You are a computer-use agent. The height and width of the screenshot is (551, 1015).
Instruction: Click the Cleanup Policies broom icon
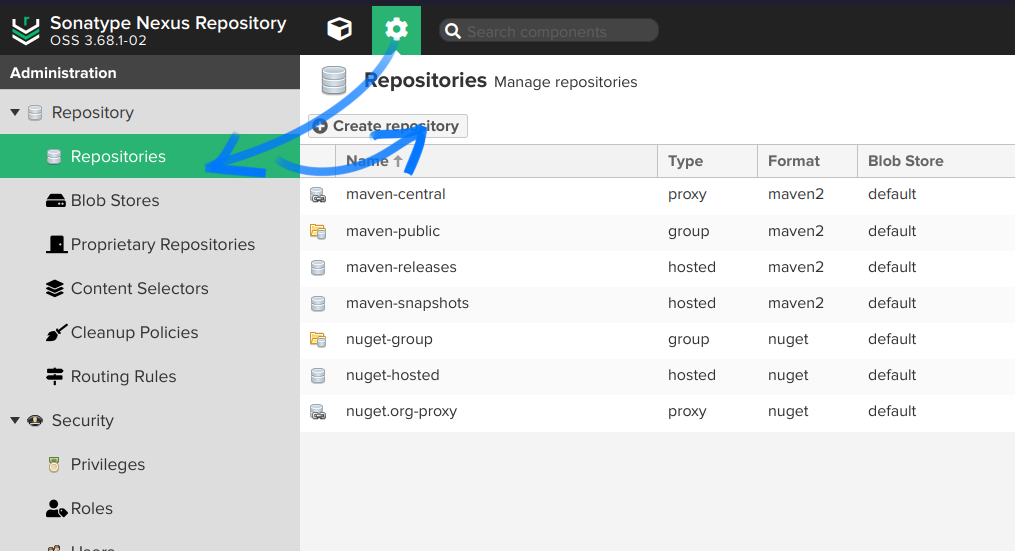[56, 333]
